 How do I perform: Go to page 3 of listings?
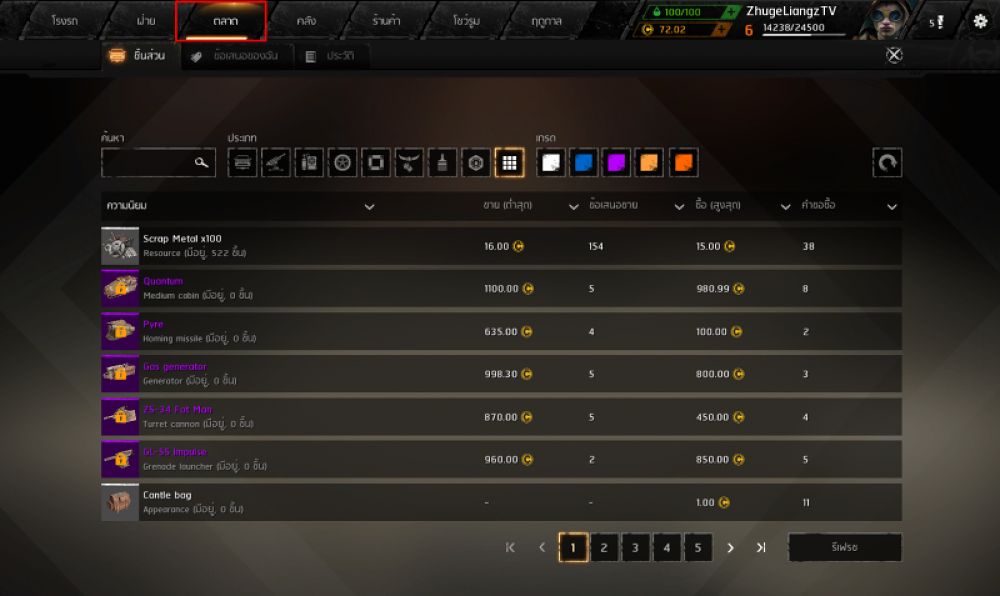coord(635,548)
